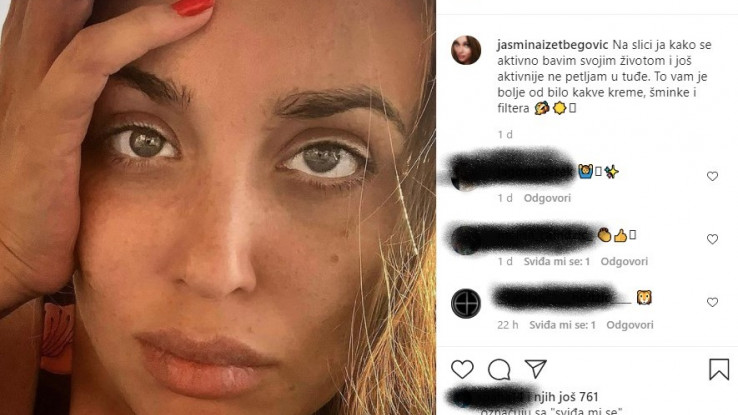
Task: Open the crosshair avatar of third commenter
Action: pos(466,303)
